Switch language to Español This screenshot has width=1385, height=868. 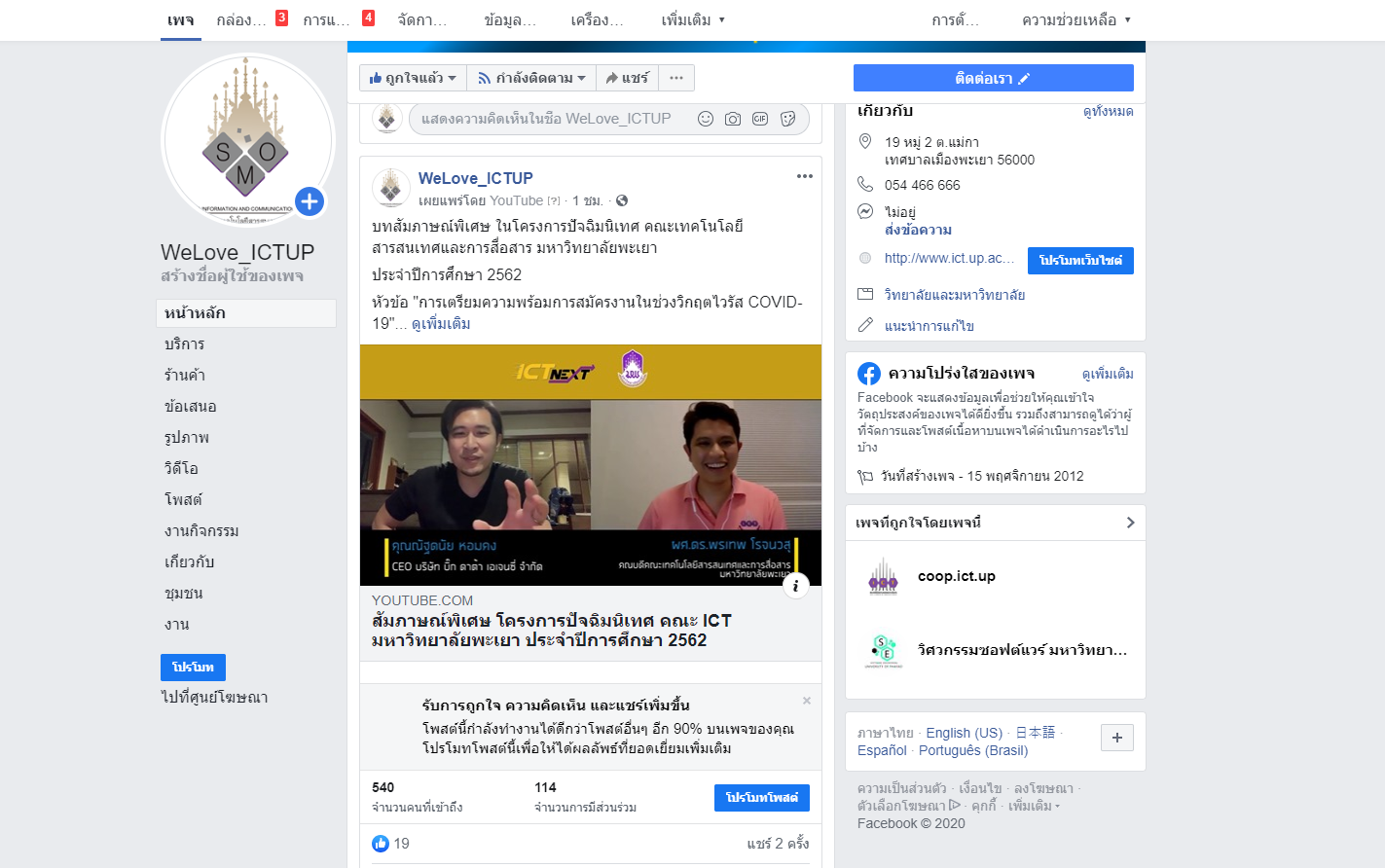pos(882,750)
